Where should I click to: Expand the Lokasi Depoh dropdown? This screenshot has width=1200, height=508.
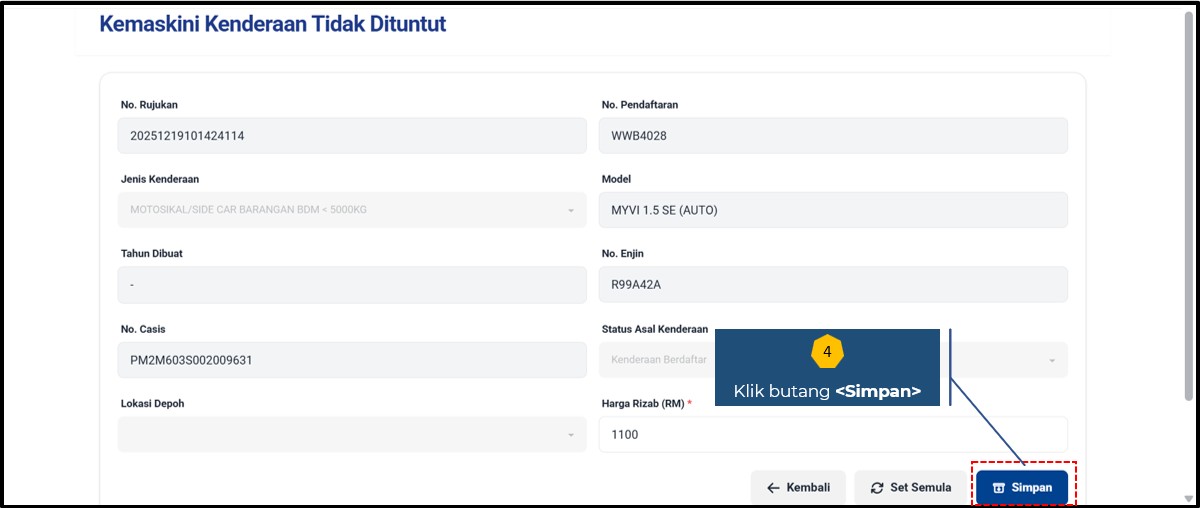570,435
